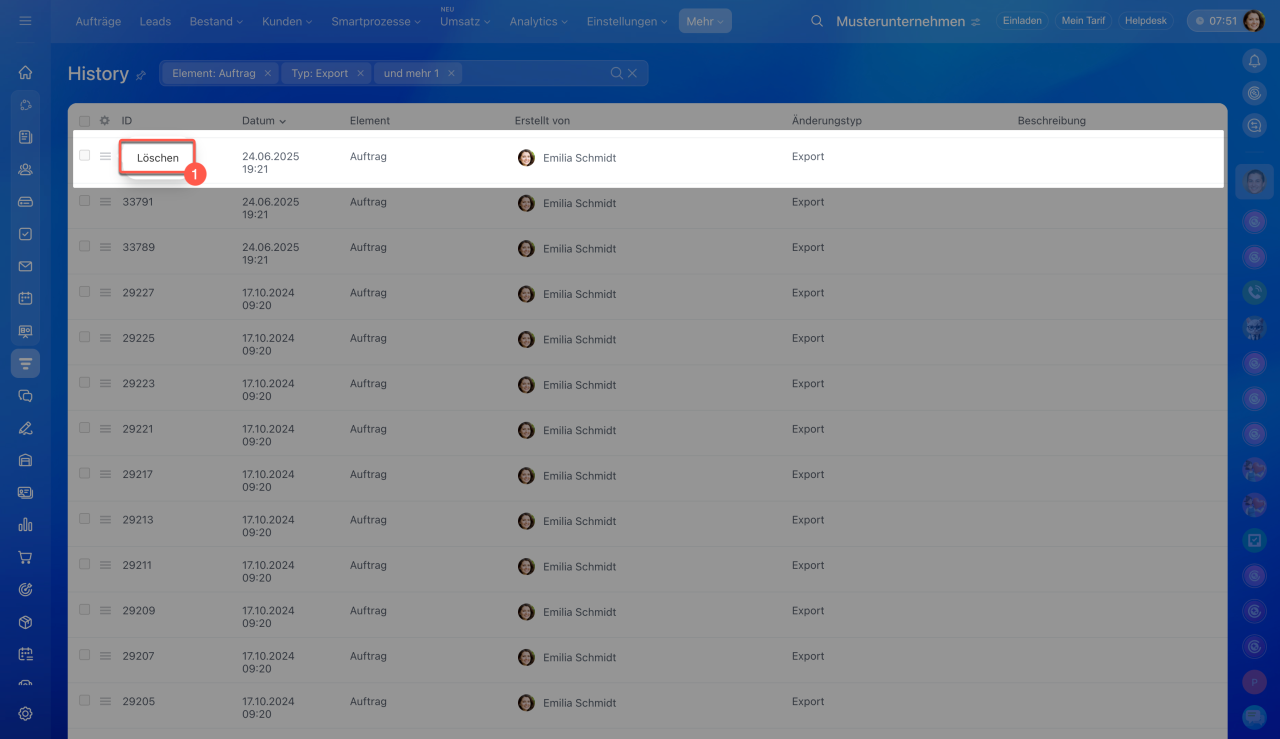Viewport: 1280px width, 739px height.
Task: Click the home icon in left sidebar
Action: point(26,72)
